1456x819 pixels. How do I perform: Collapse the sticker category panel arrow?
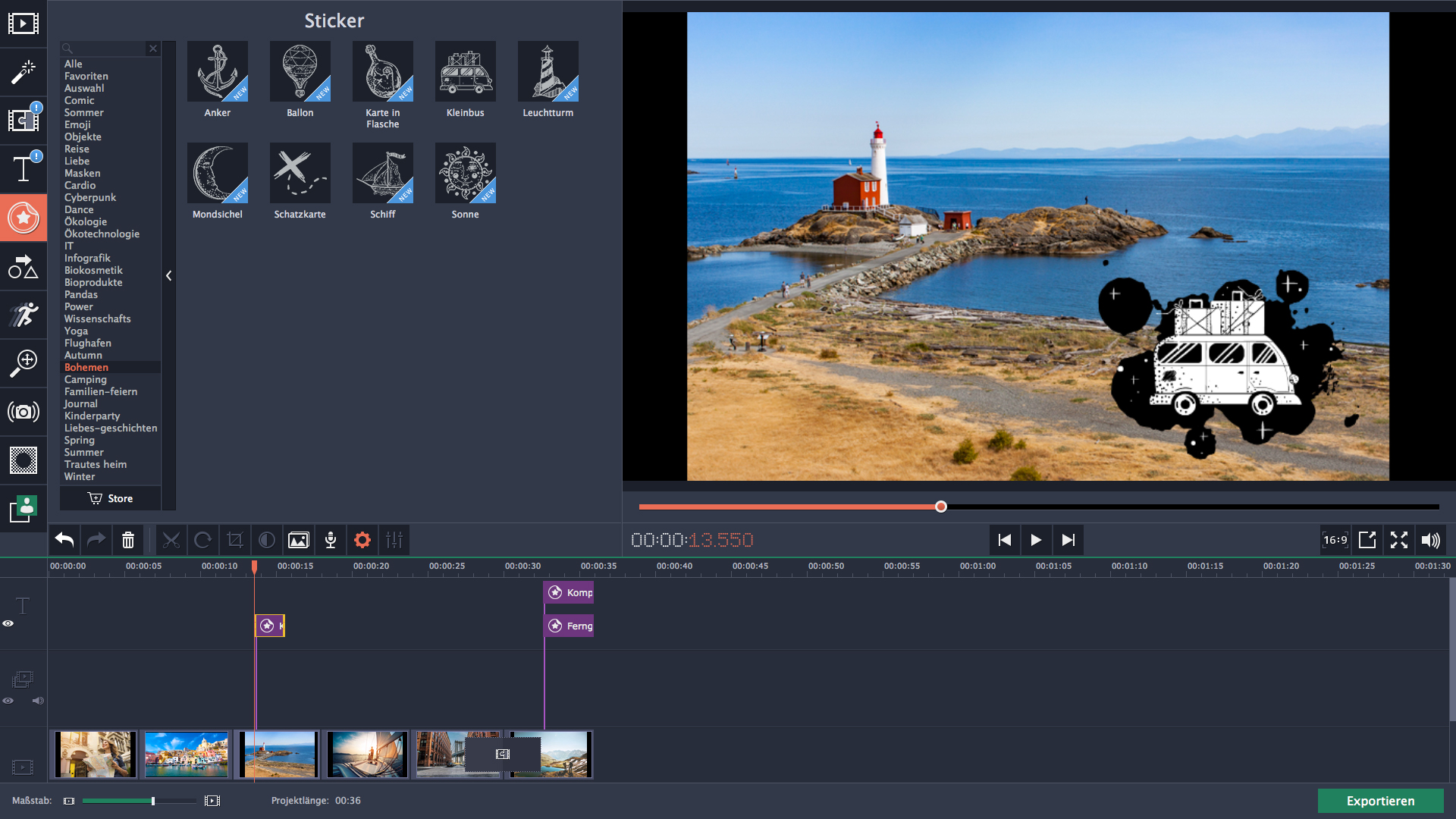169,276
